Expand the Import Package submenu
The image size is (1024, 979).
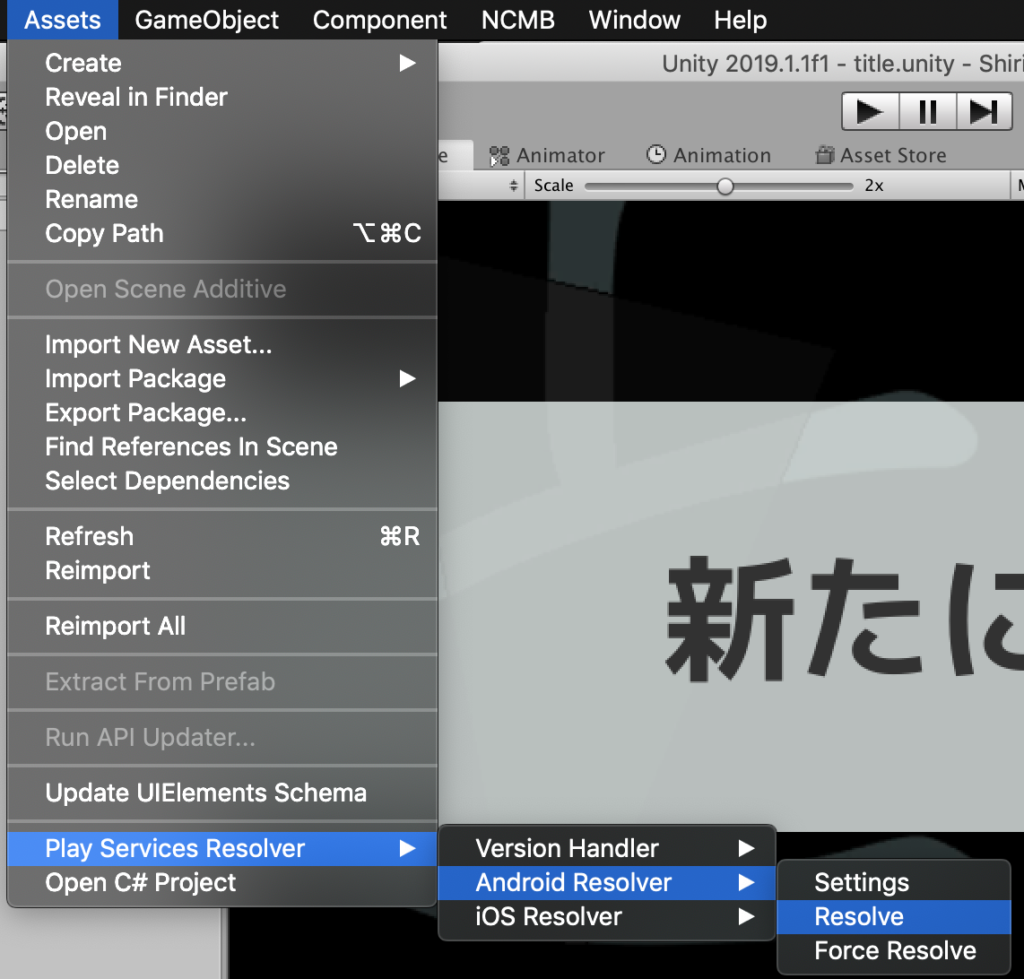click(135, 379)
